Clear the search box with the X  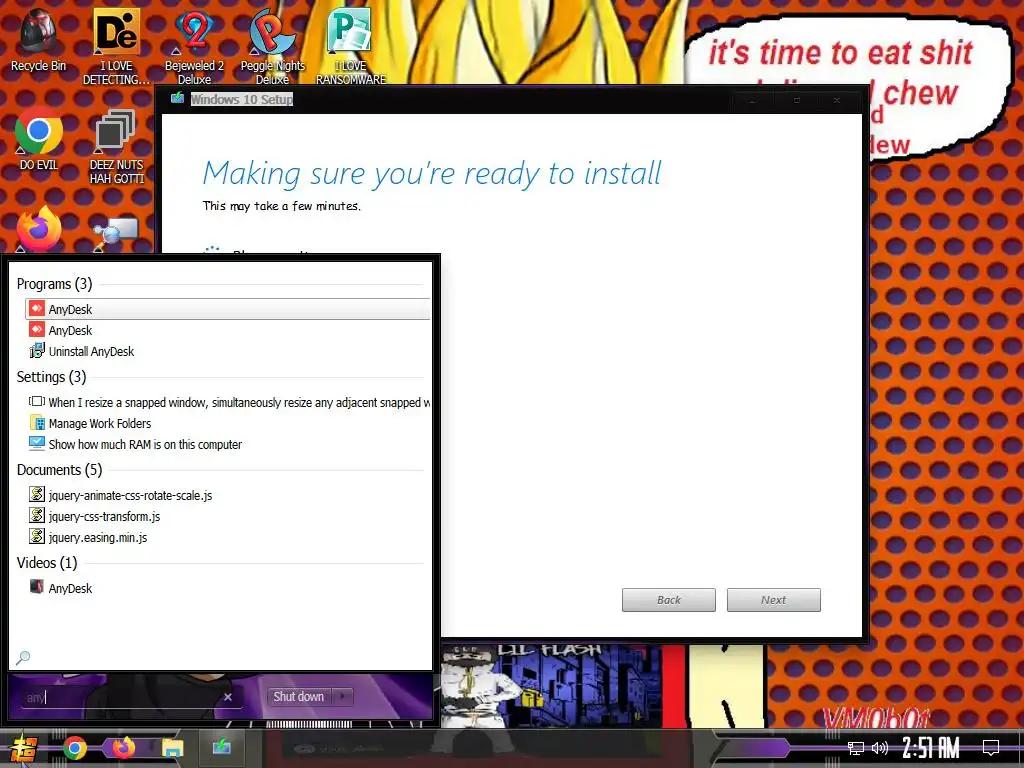228,697
